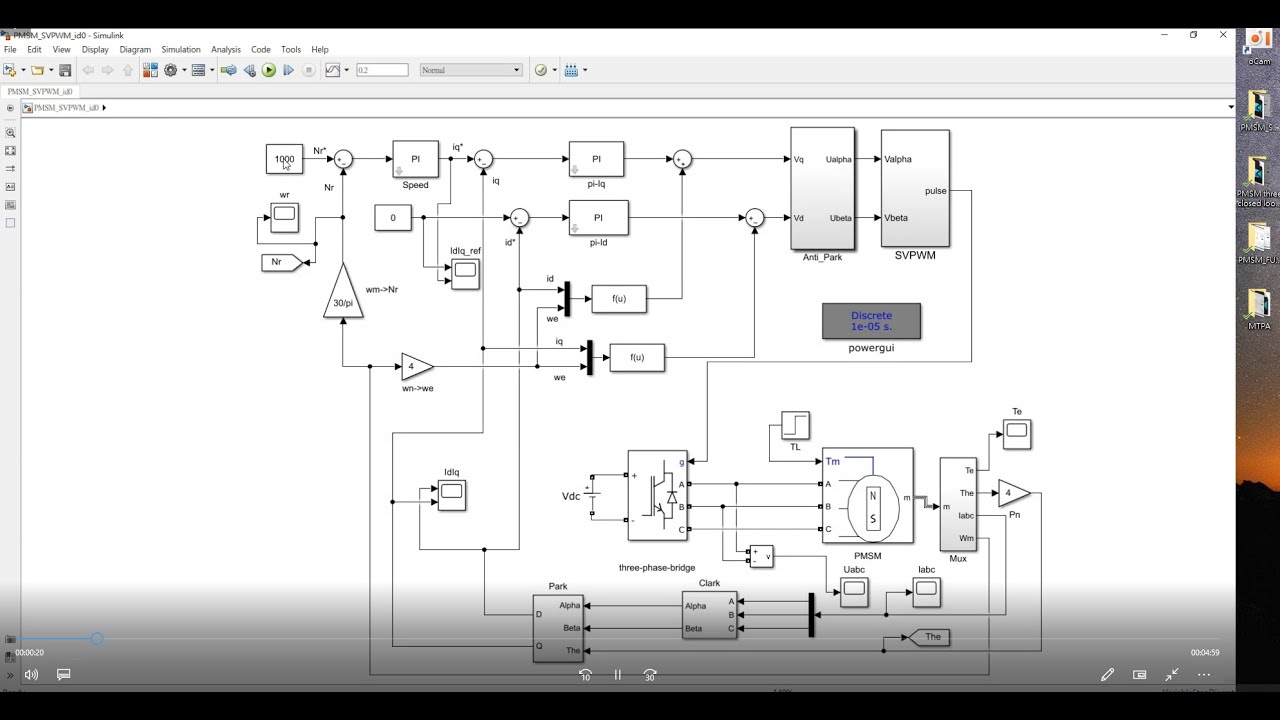Click the wr scope block
This screenshot has width=1280, height=720.
pyautogui.click(x=284, y=217)
